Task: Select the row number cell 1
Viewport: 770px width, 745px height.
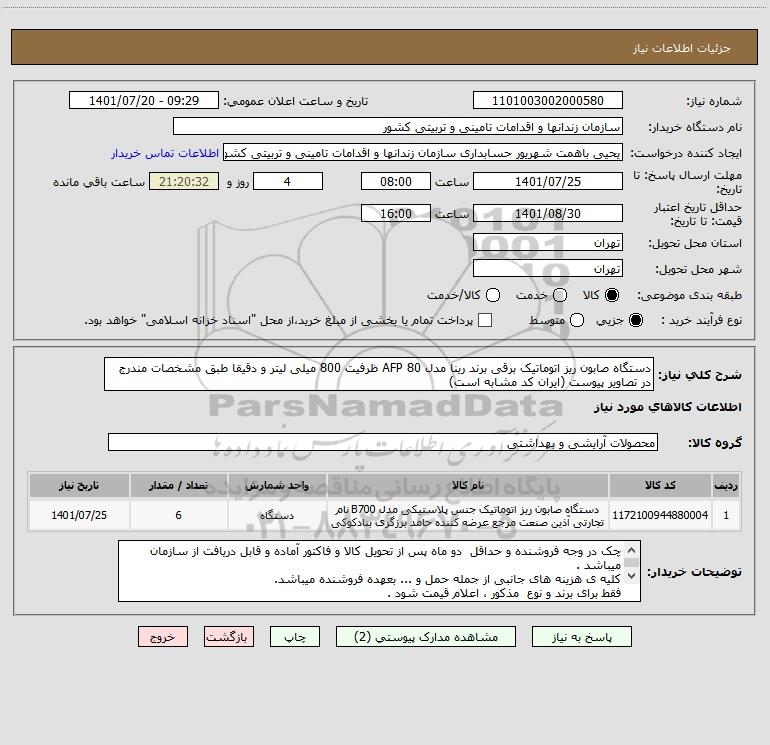Action: coord(726,515)
